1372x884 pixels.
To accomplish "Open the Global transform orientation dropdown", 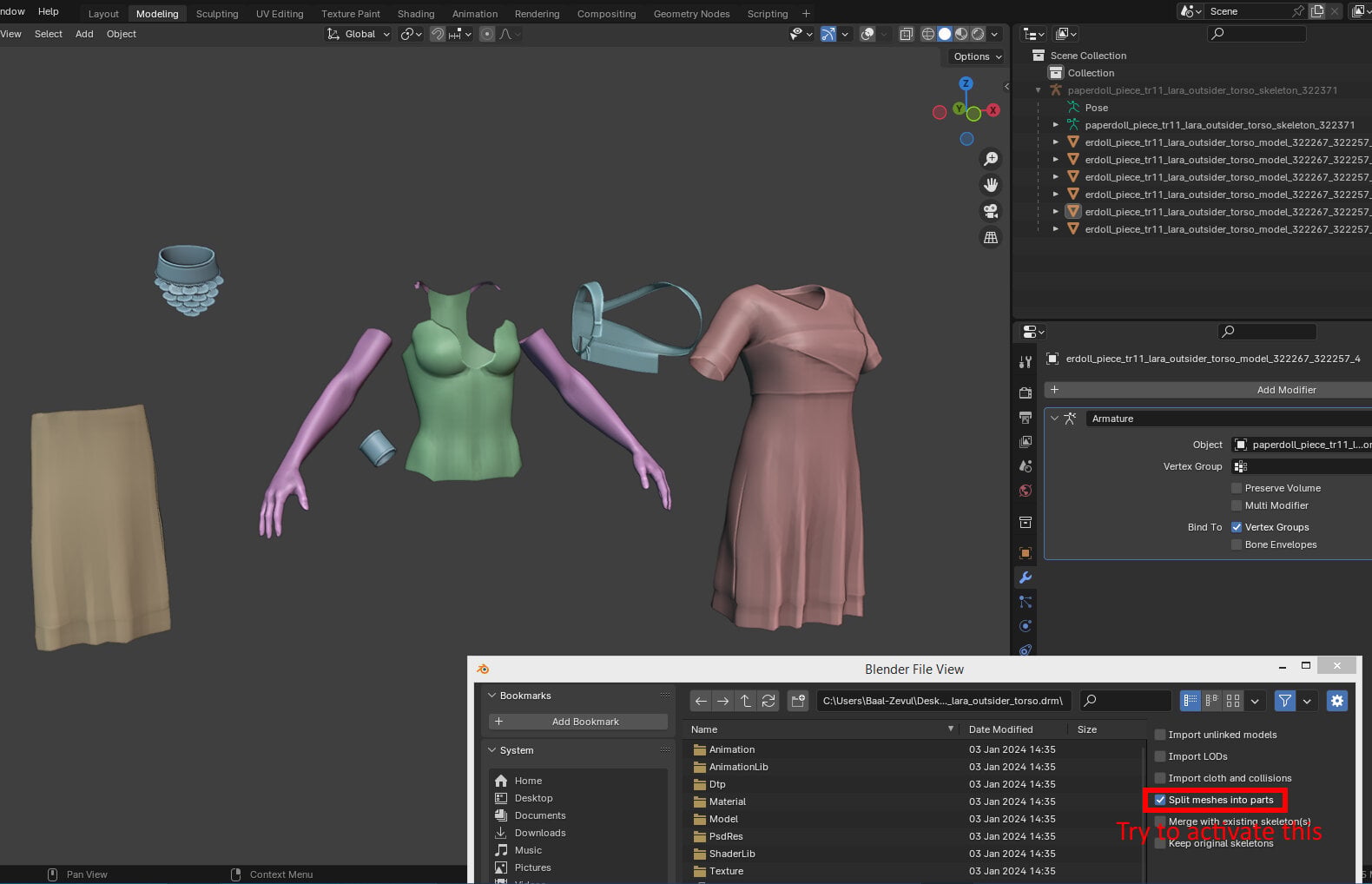I will coord(359,34).
